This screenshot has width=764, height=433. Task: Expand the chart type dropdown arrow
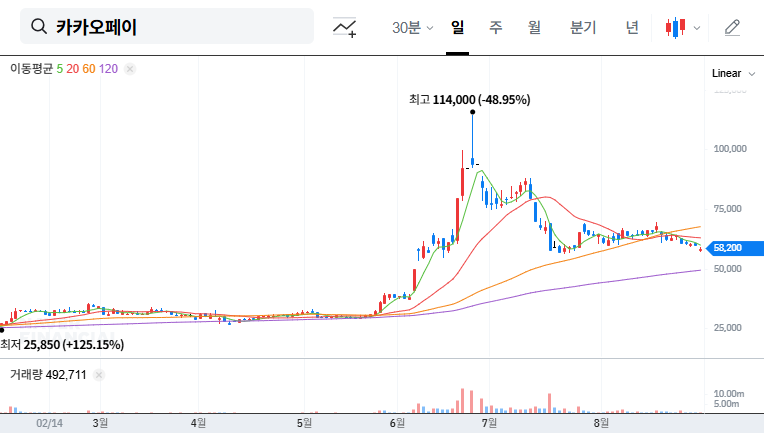[x=697, y=28]
